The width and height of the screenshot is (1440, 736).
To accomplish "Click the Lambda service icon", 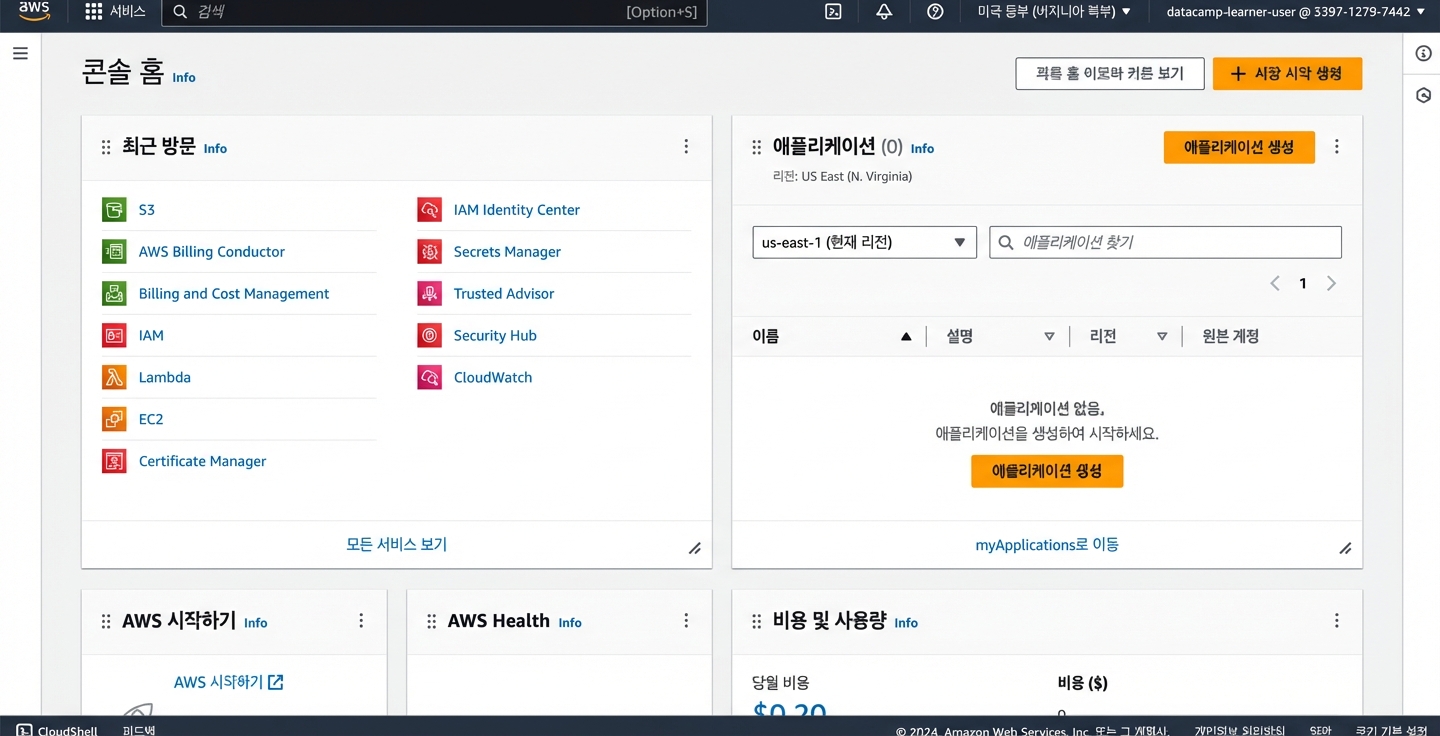I will (x=114, y=378).
